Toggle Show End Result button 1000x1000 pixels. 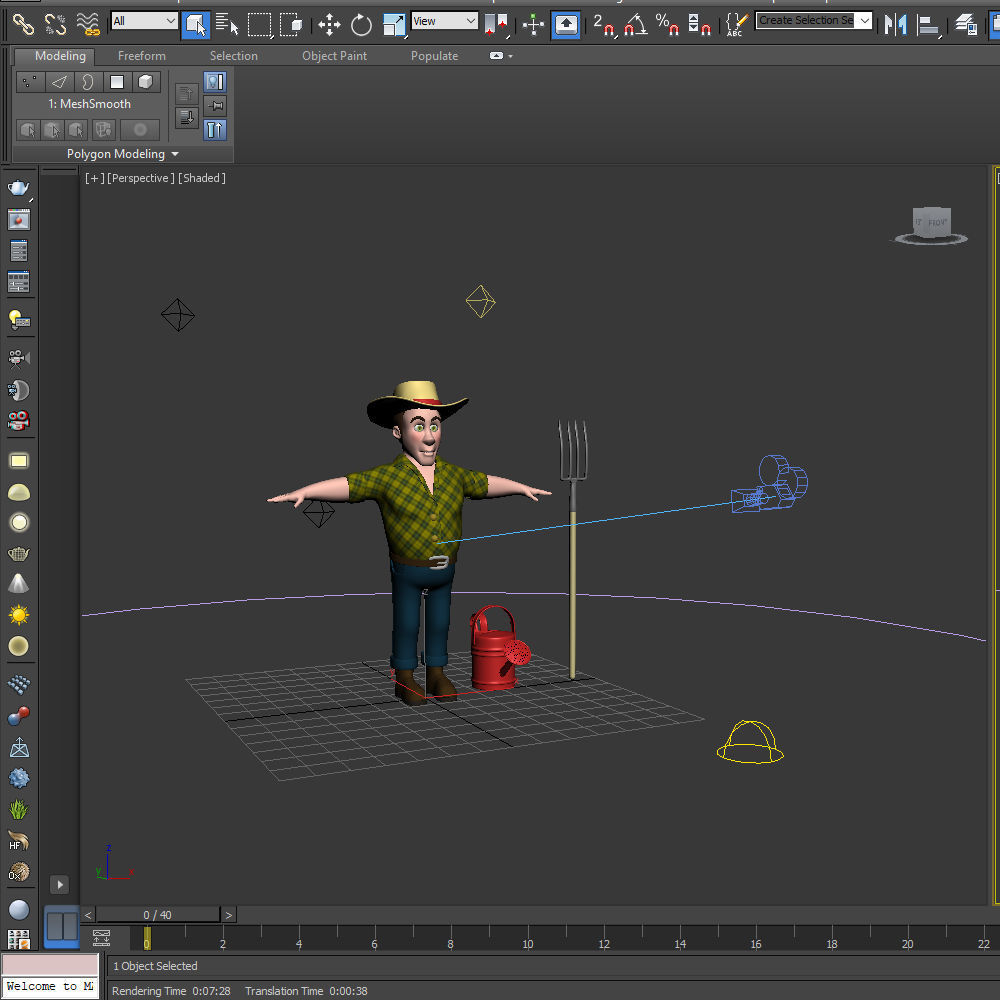215,130
